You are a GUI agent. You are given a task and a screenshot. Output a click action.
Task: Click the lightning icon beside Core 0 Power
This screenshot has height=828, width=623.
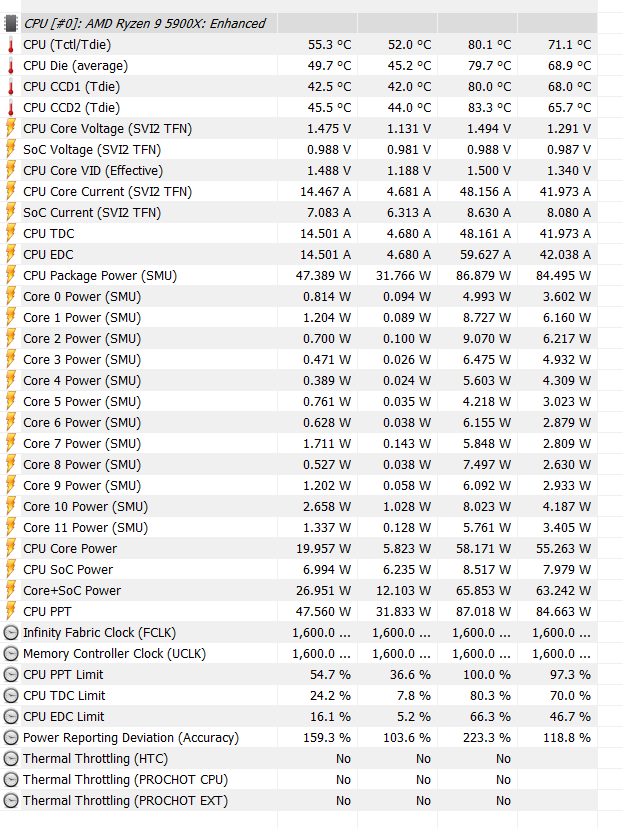click(x=11, y=296)
